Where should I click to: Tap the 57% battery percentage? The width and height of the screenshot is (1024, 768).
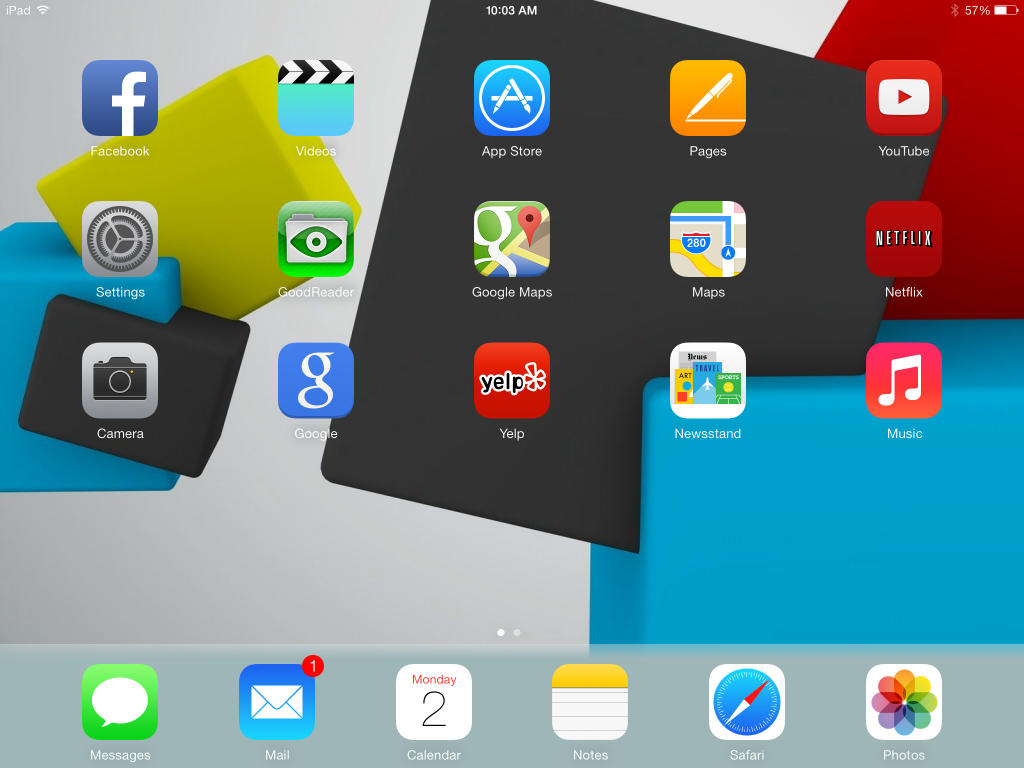(x=977, y=10)
